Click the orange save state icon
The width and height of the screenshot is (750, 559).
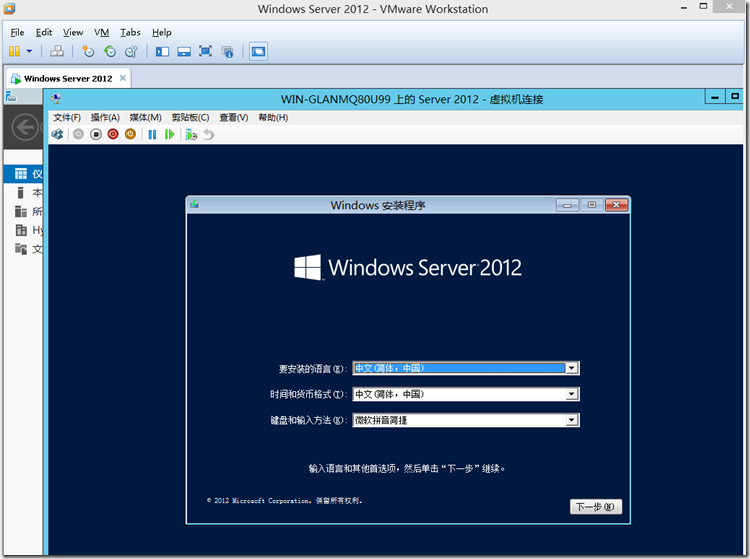pos(129,134)
